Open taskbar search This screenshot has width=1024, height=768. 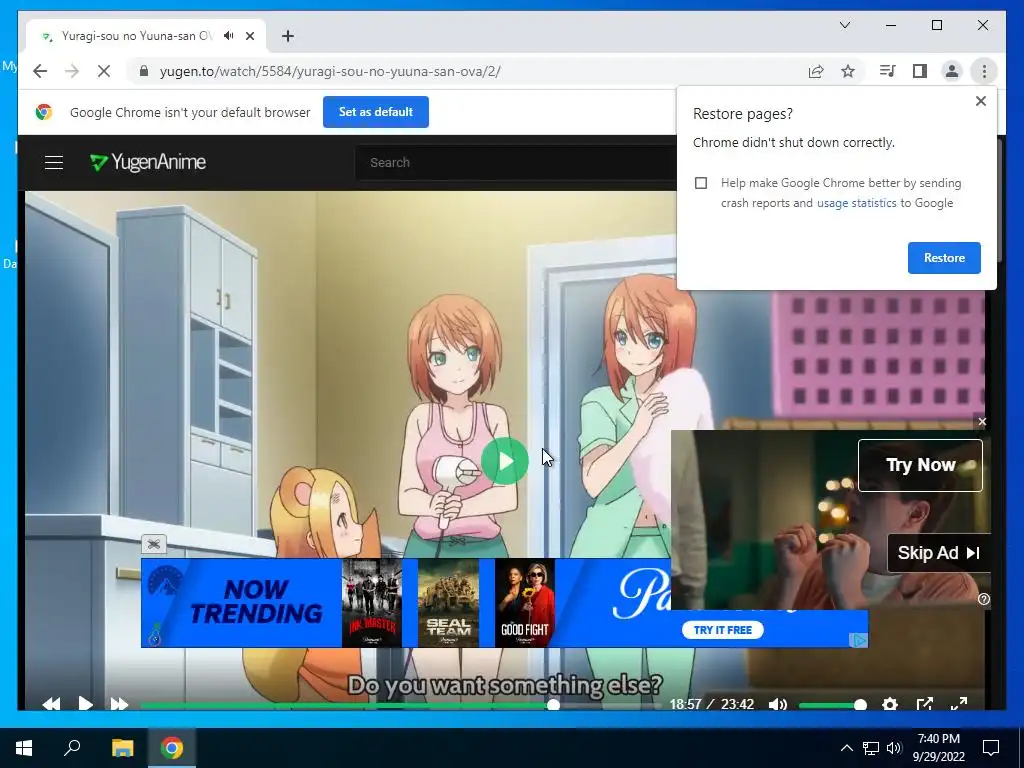[x=72, y=748]
